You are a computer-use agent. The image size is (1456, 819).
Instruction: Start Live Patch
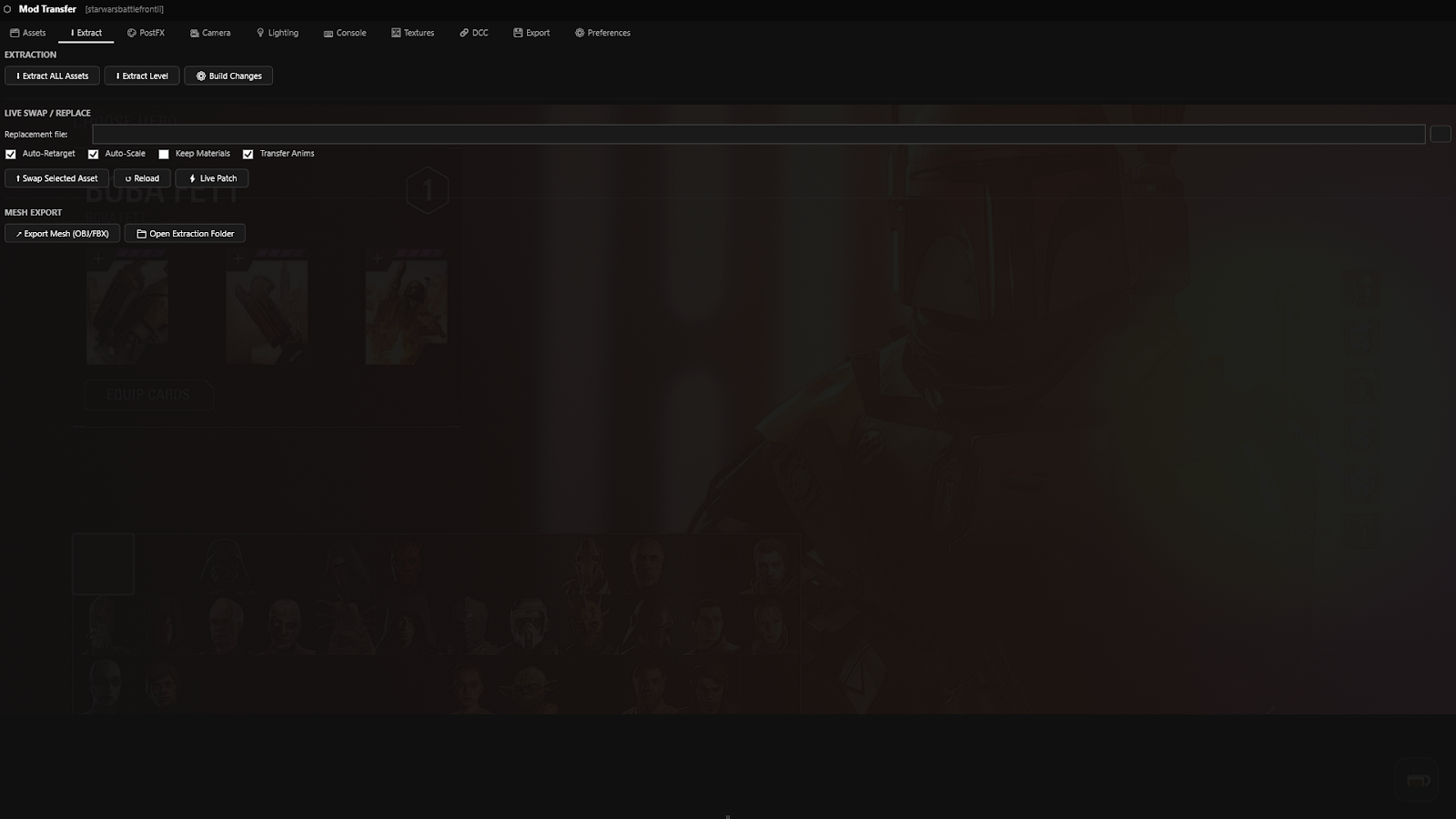point(212,178)
